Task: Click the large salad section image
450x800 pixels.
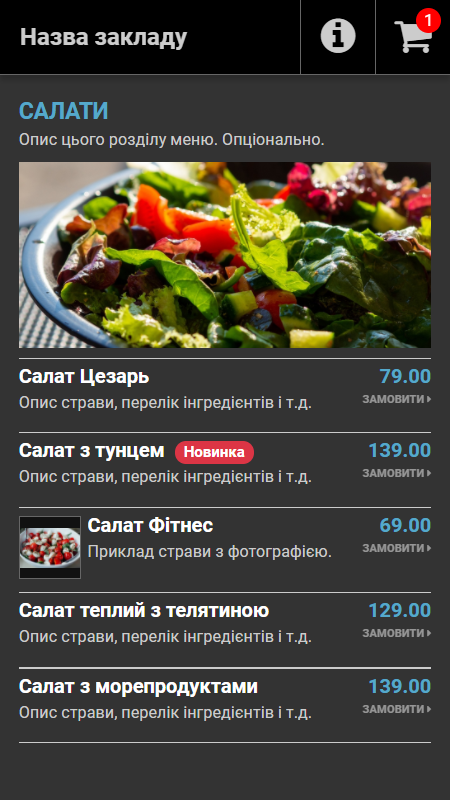Action: pos(225,255)
